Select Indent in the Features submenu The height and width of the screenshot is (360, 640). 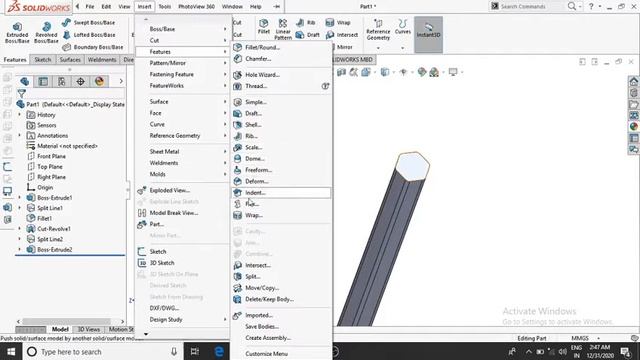281,193
